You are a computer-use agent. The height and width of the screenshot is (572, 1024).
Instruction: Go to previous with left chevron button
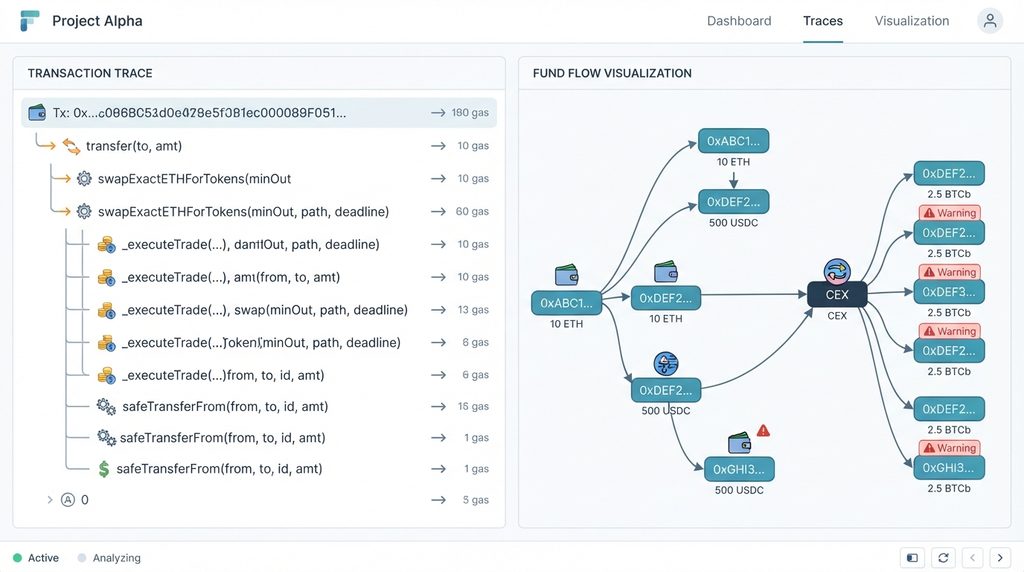tap(972, 558)
